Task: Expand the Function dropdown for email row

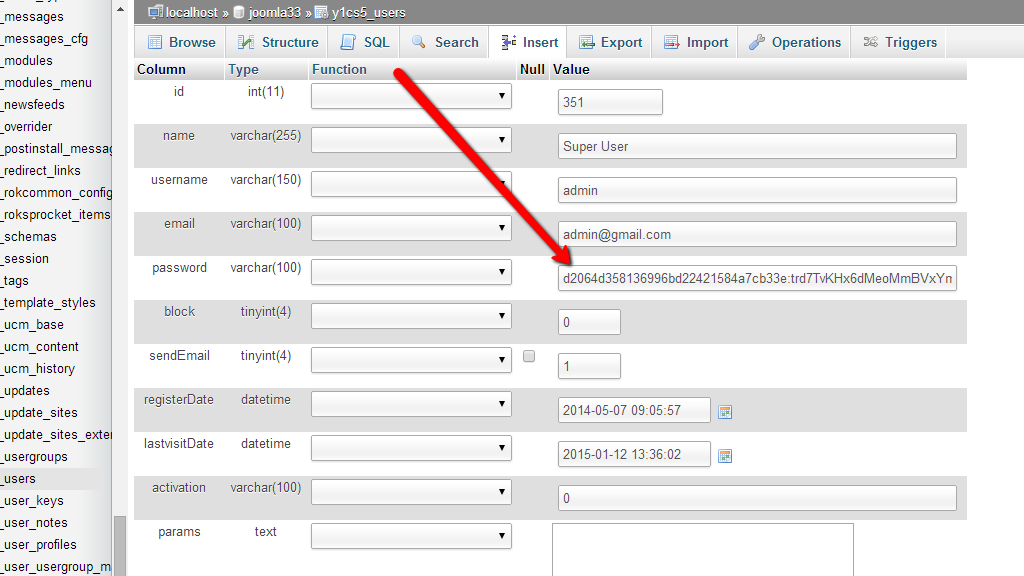Action: 411,228
